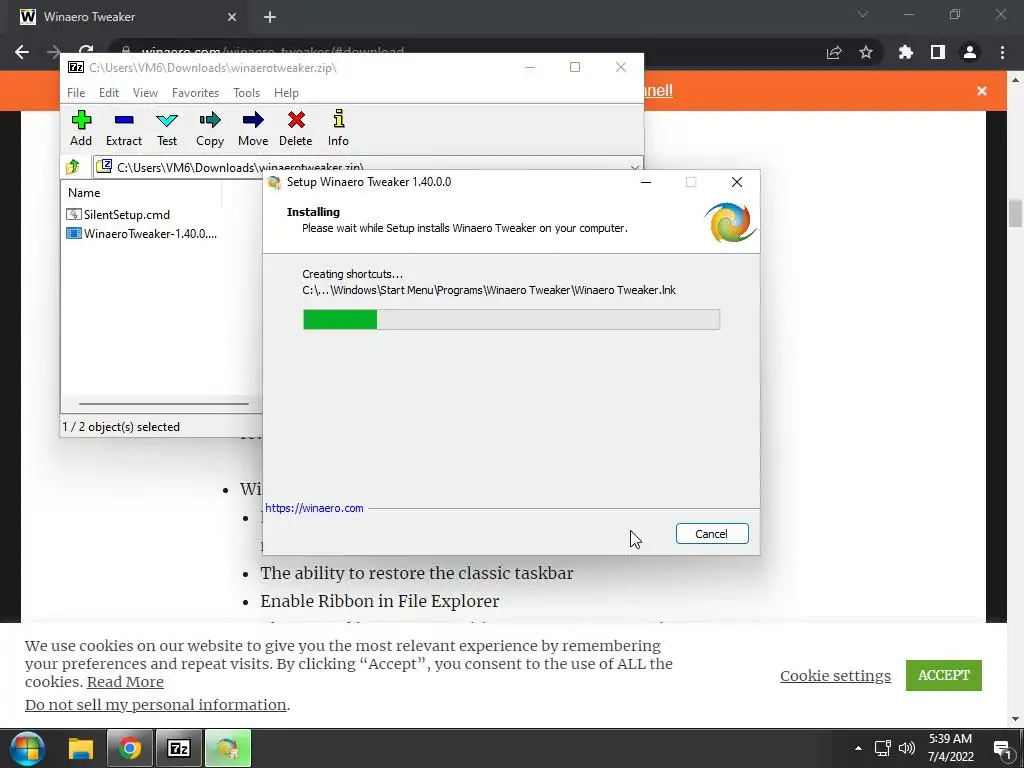Click the 7-Zip horizontal scrollbar

(x=163, y=404)
